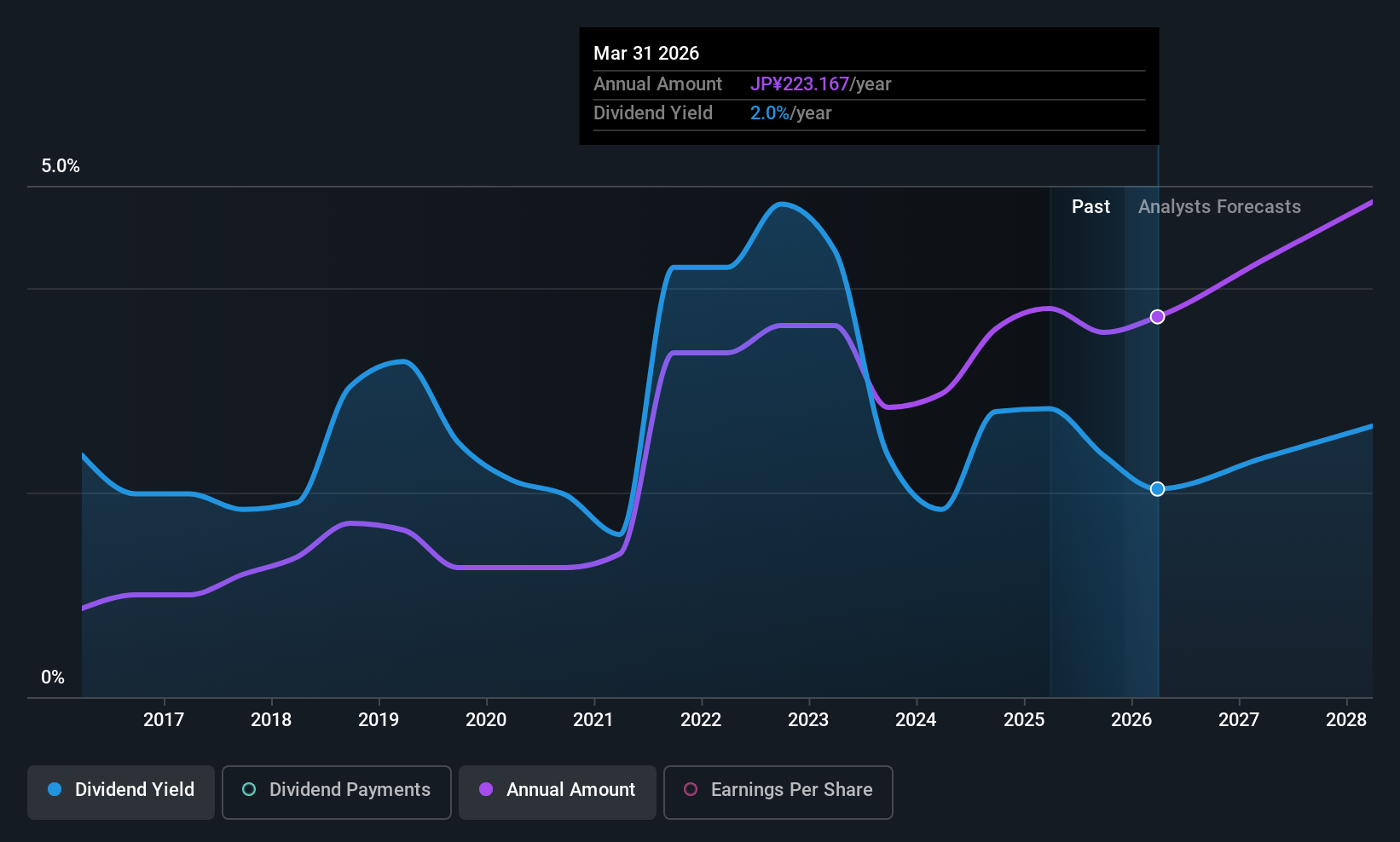Click the JP¥223.167 annual amount value

point(800,84)
